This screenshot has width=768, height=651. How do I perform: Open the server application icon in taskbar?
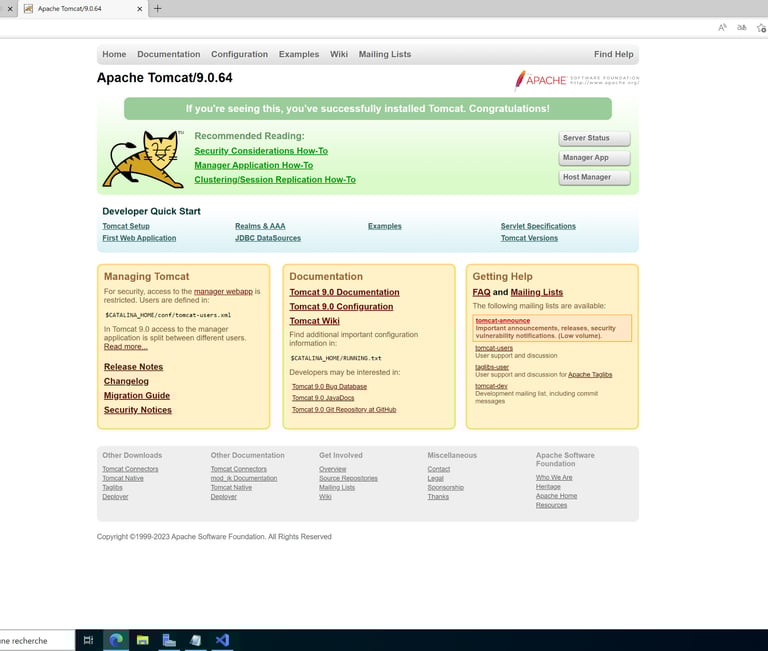point(169,640)
